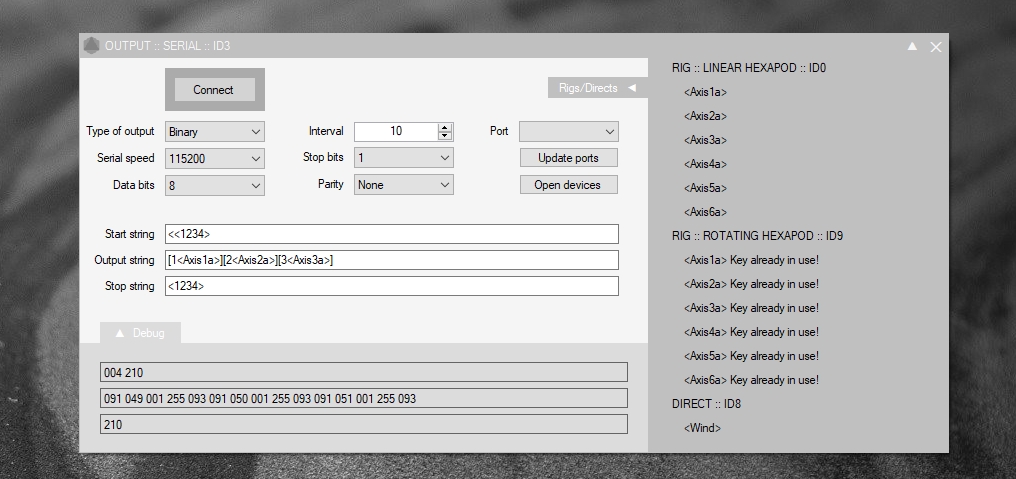Click the Serial speed label
The image size is (1016, 479).
coord(126,158)
